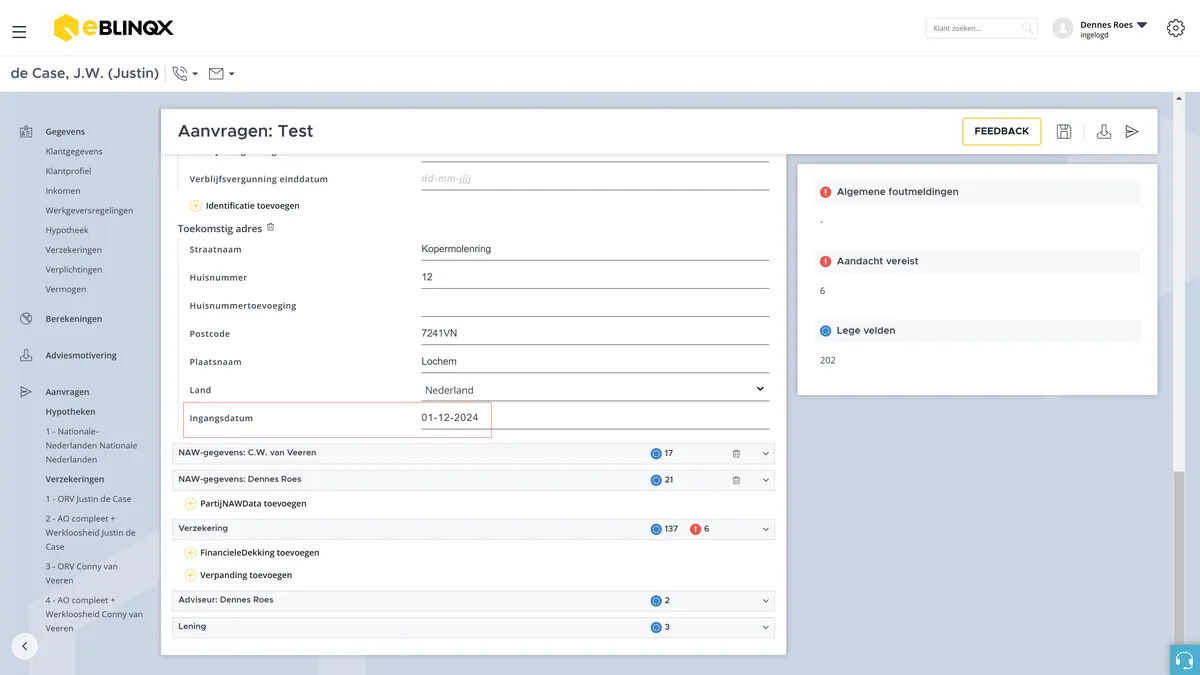
Task: Open the hamburger navigation menu
Action: click(19, 32)
